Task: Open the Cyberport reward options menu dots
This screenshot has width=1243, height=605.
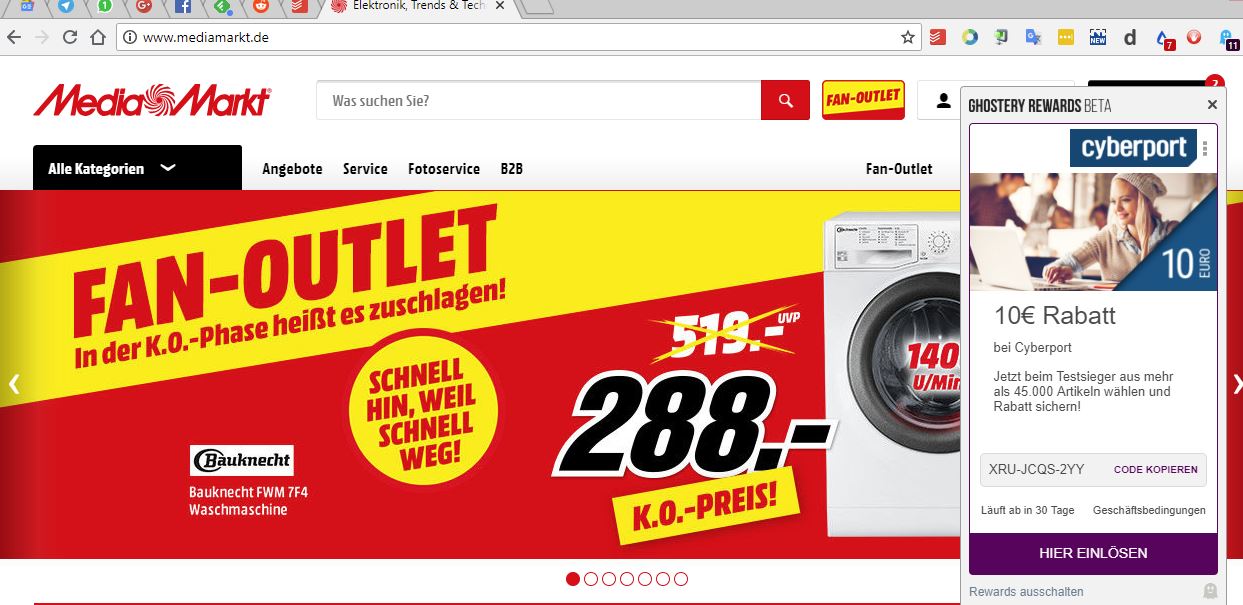Action: coord(1205,148)
